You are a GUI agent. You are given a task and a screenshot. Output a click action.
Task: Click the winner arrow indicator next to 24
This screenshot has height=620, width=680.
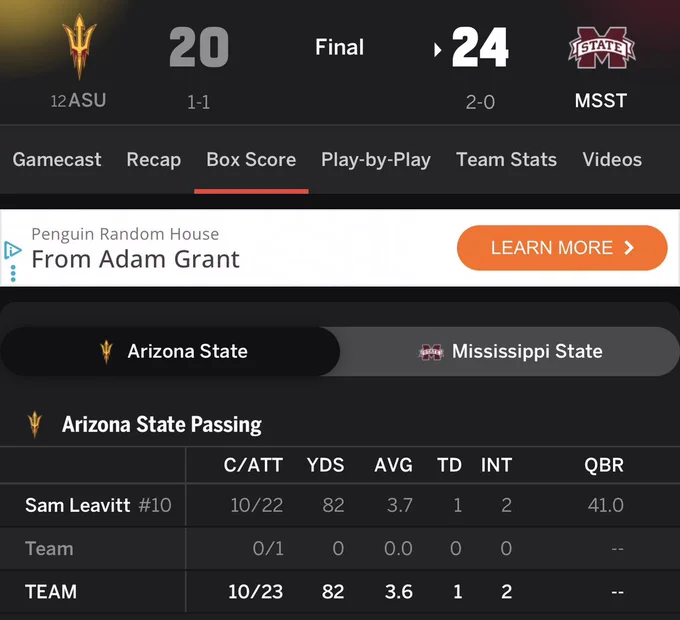438,50
